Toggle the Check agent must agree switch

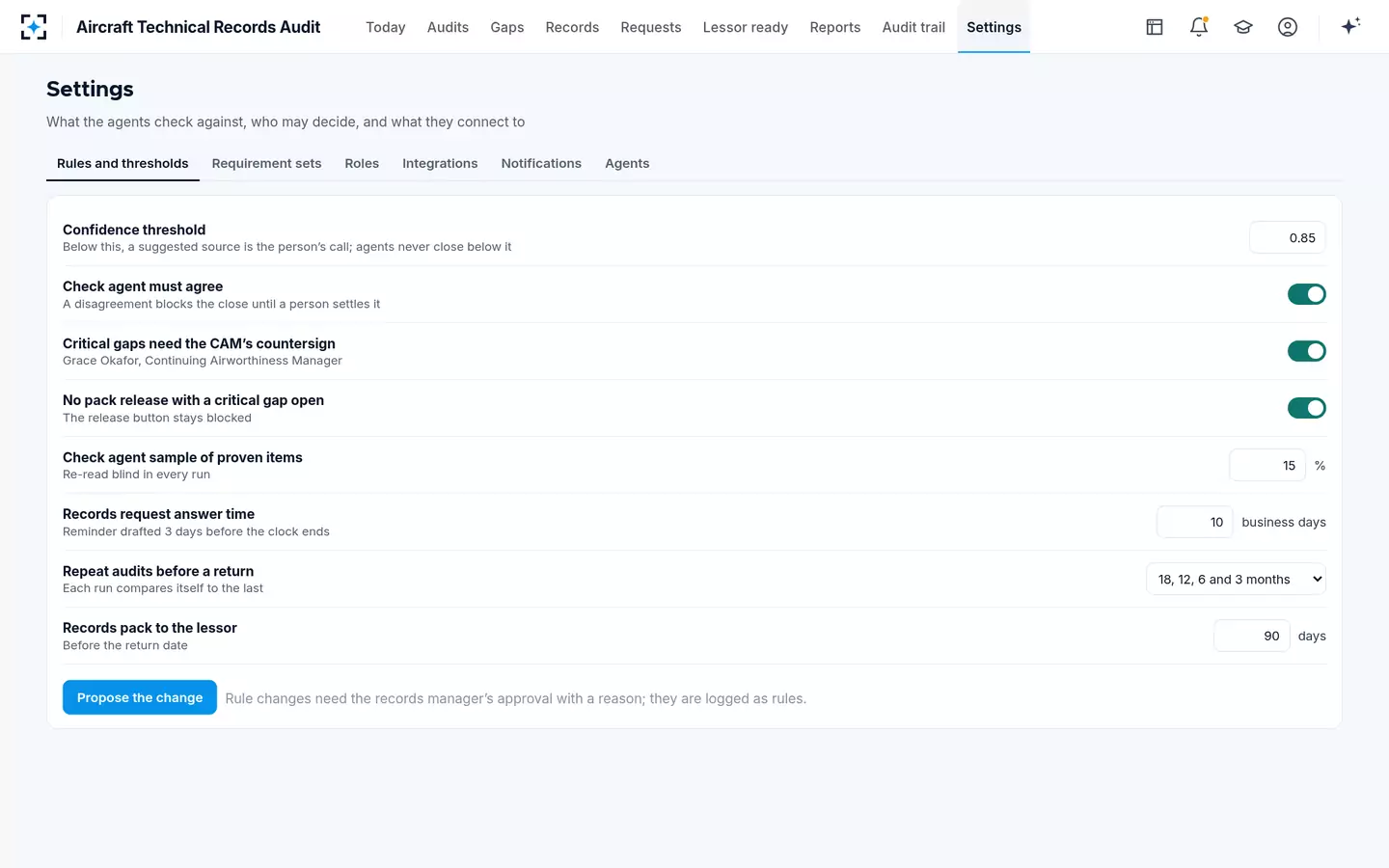(1306, 294)
